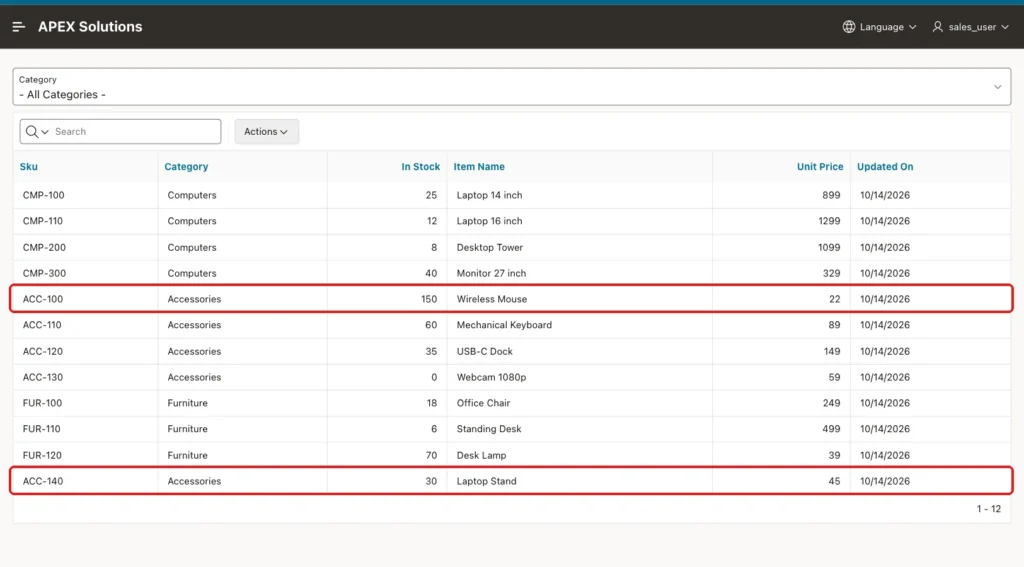Click the Accessories category in USB-C Dock row
Image resolution: width=1024 pixels, height=567 pixels.
pyautogui.click(x=194, y=351)
